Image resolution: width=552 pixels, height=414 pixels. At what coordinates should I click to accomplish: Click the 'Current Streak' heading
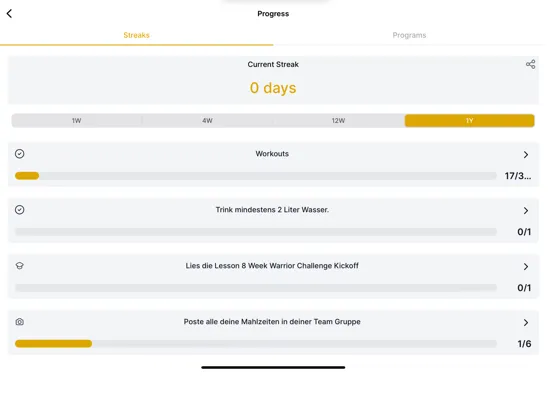pos(273,64)
